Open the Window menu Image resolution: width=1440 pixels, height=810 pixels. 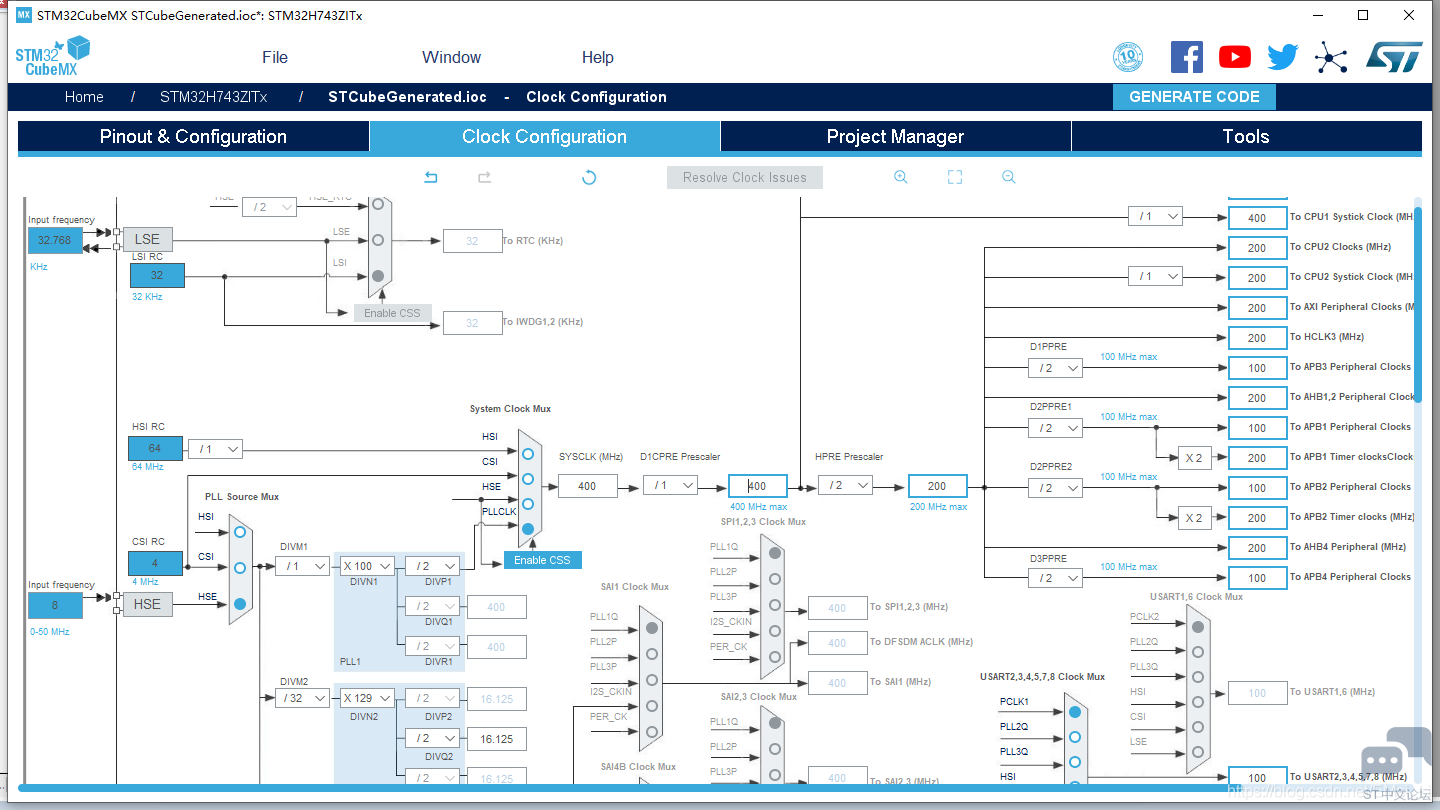coord(451,57)
